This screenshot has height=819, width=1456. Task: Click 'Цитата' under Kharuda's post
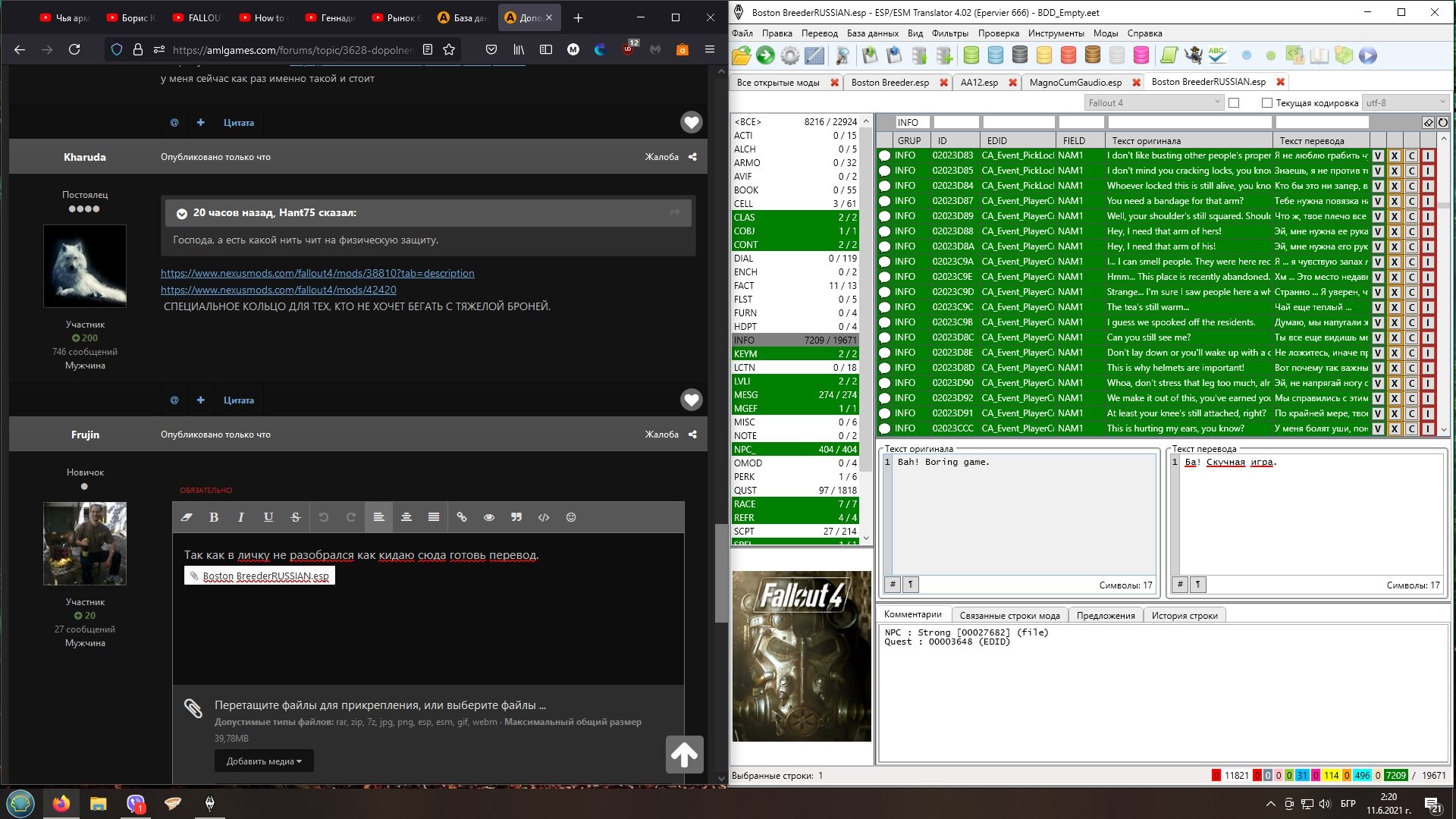coord(238,400)
